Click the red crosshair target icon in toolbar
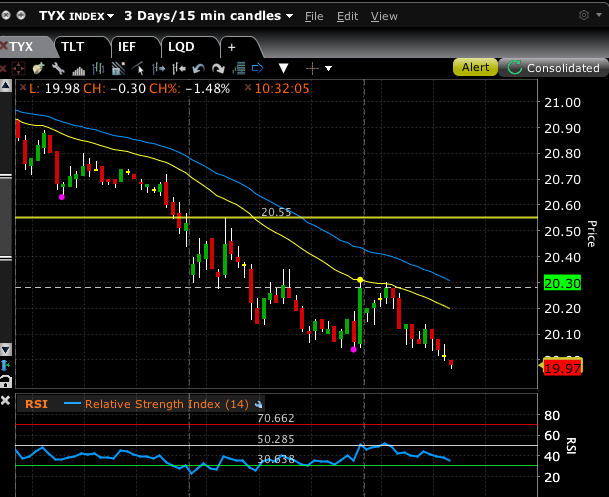Viewport: 609px width, 497px height. click(x=18, y=69)
